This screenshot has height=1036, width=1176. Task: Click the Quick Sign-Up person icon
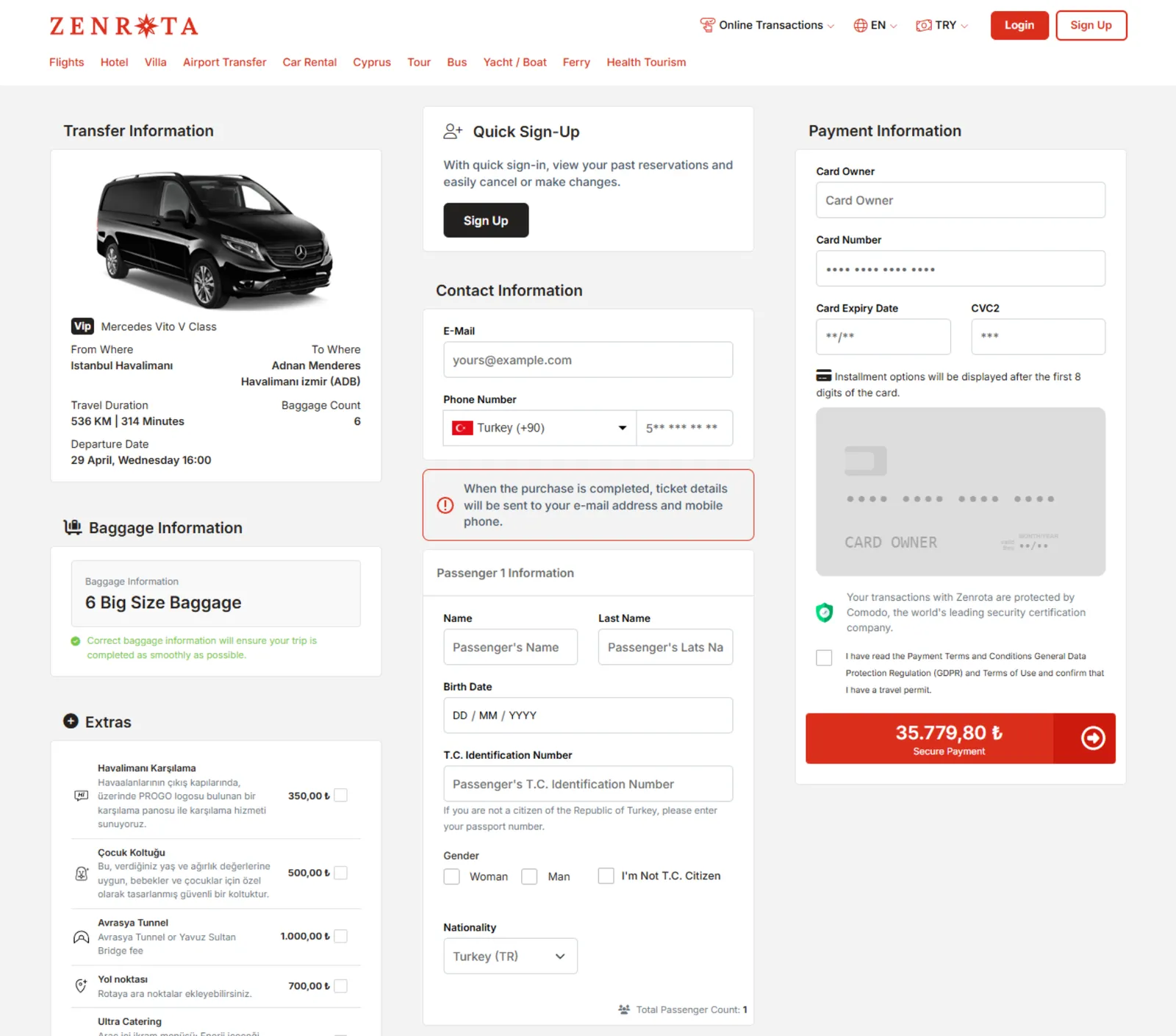click(x=451, y=131)
